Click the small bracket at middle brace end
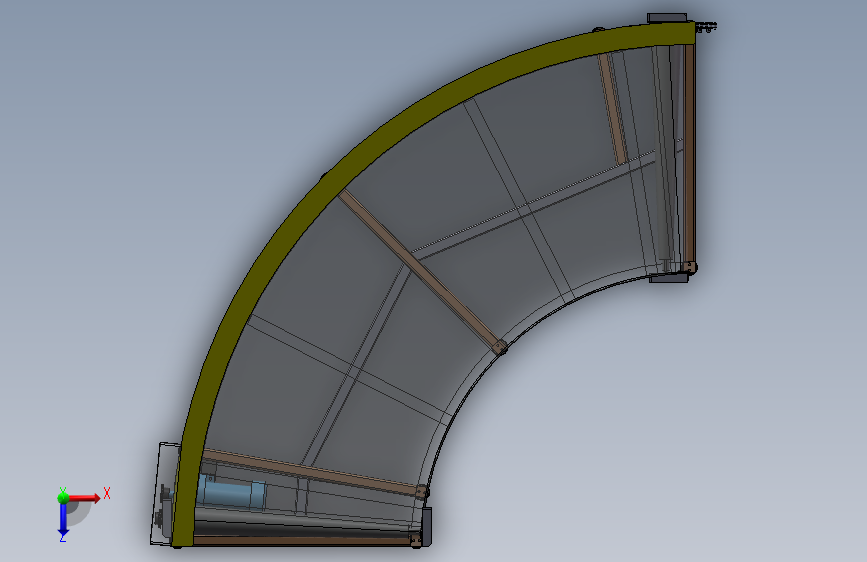Screen dimensions: 867x562 (x=499, y=347)
